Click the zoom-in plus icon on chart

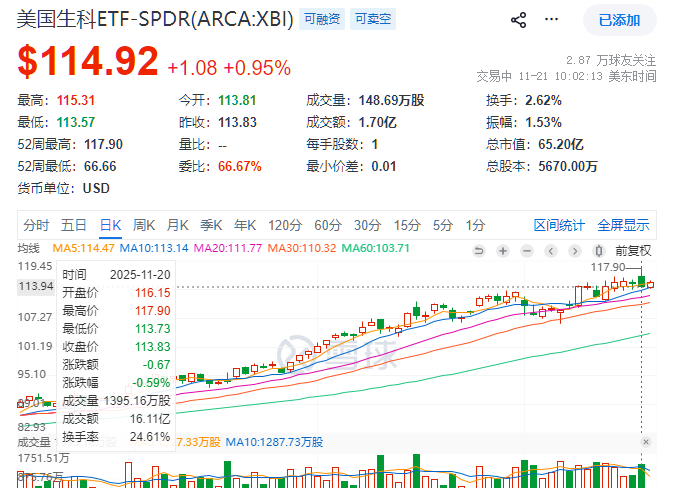tap(503, 251)
